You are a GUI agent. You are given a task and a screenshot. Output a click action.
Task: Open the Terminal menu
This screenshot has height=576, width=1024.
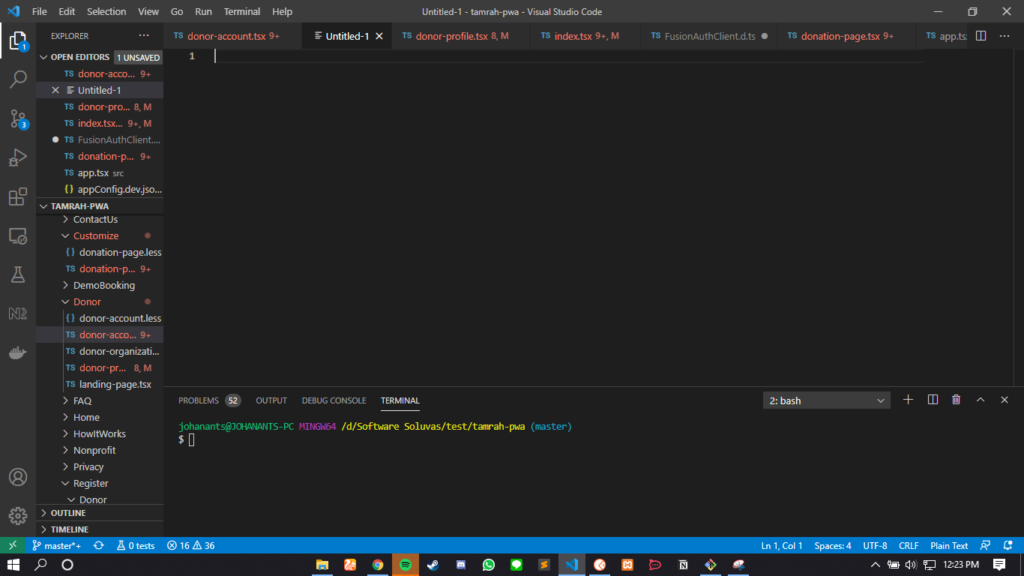pos(242,11)
